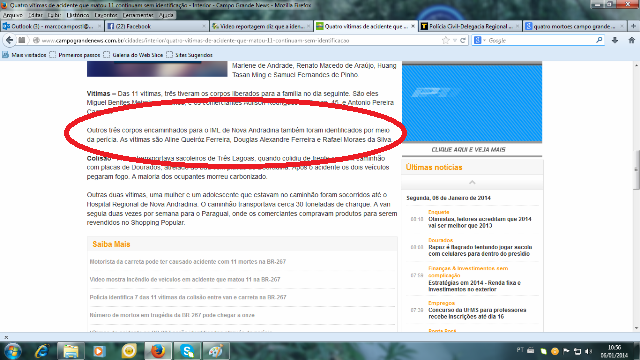Screen dimensions: 640x360
Task: Open the Favoritos menu
Action: (106, 15)
